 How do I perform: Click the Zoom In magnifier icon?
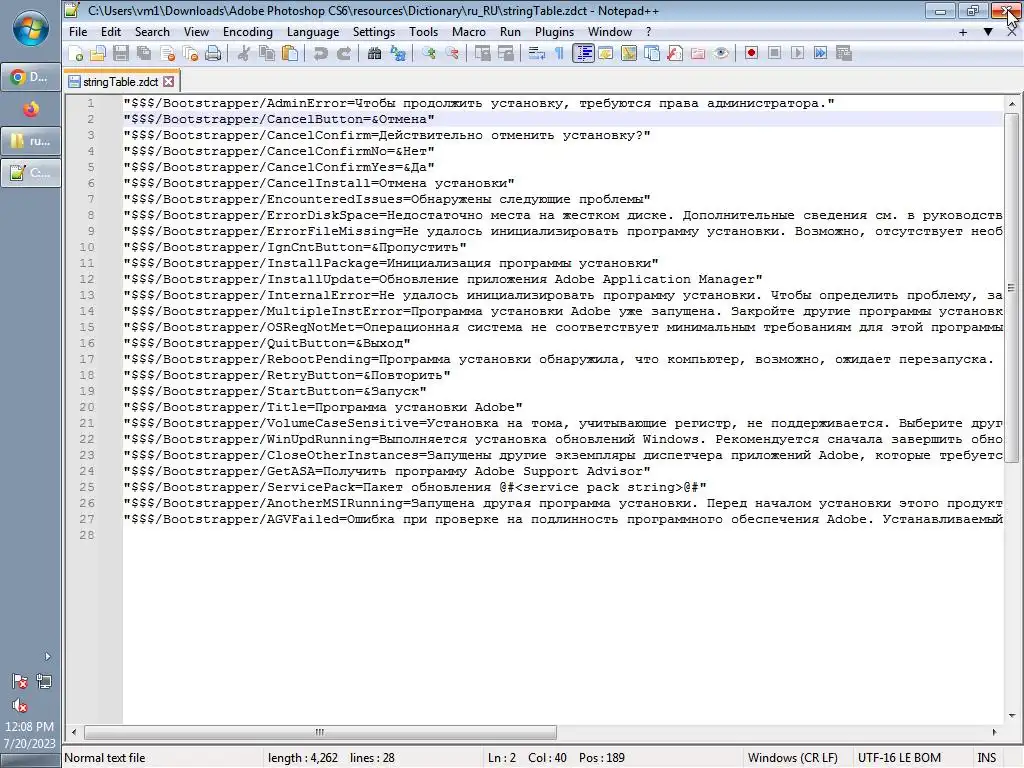point(428,54)
